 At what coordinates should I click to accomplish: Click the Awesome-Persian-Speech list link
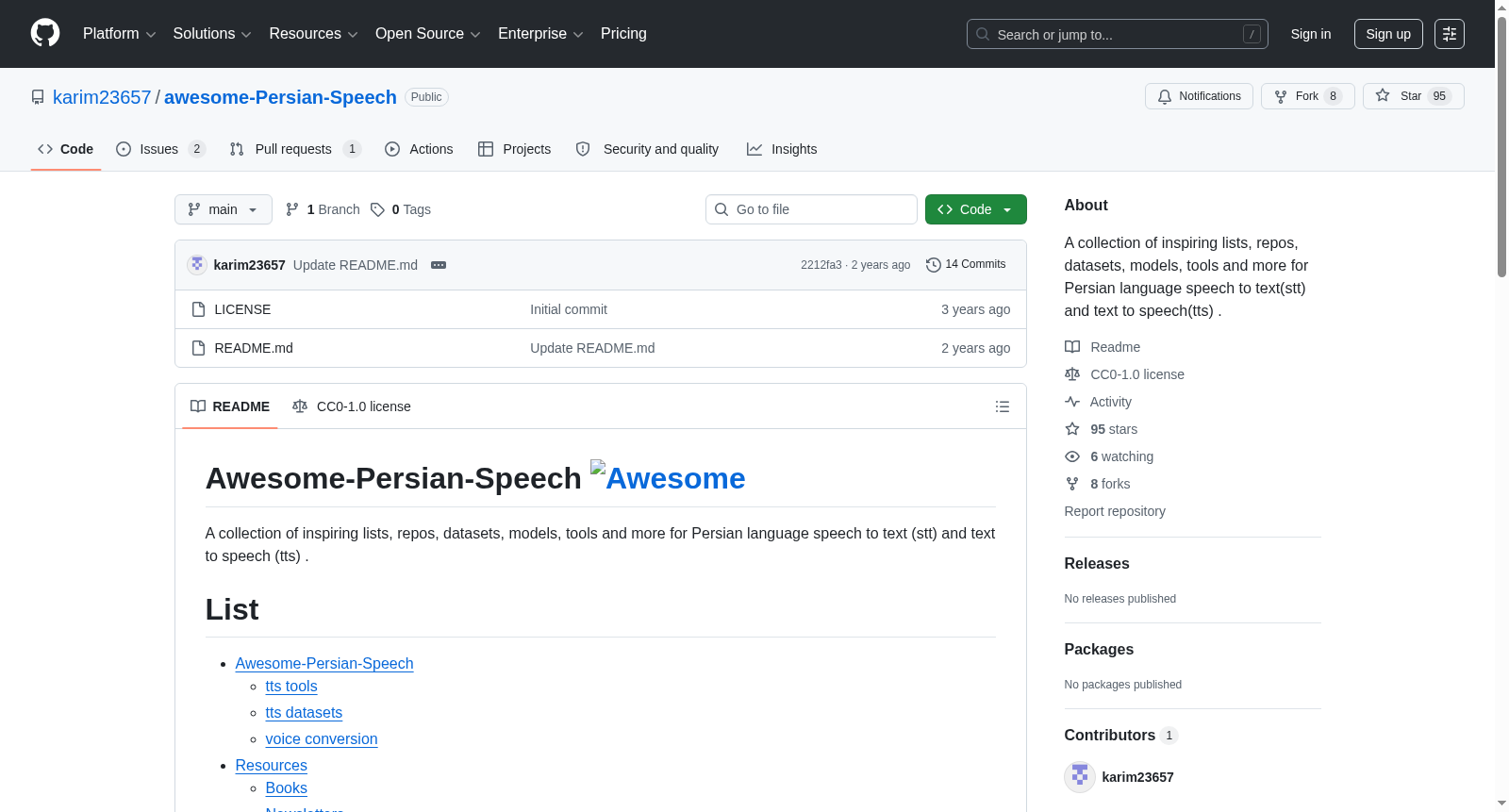pos(324,664)
